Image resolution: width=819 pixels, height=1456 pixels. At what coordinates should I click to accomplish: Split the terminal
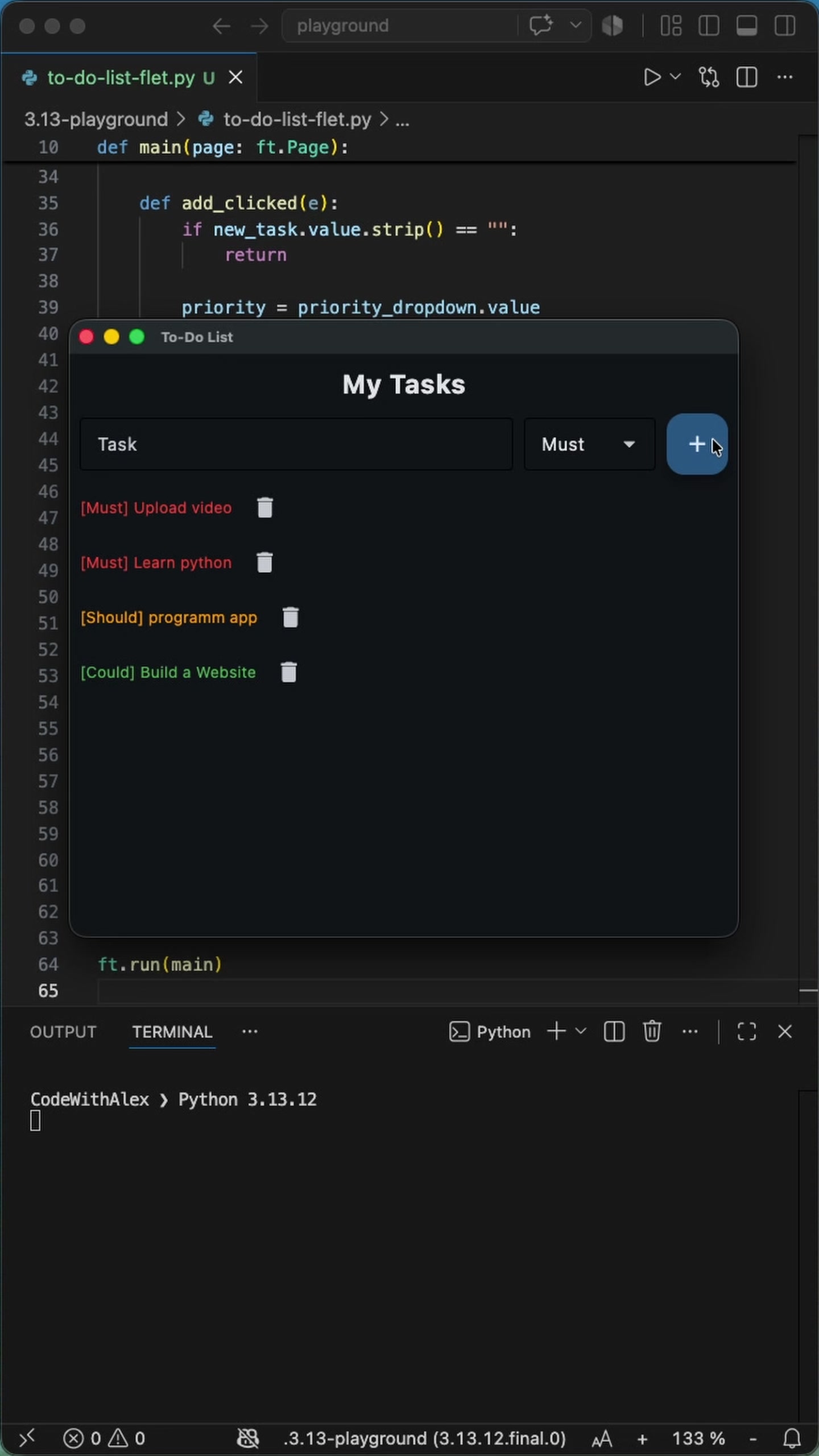[x=614, y=1031]
